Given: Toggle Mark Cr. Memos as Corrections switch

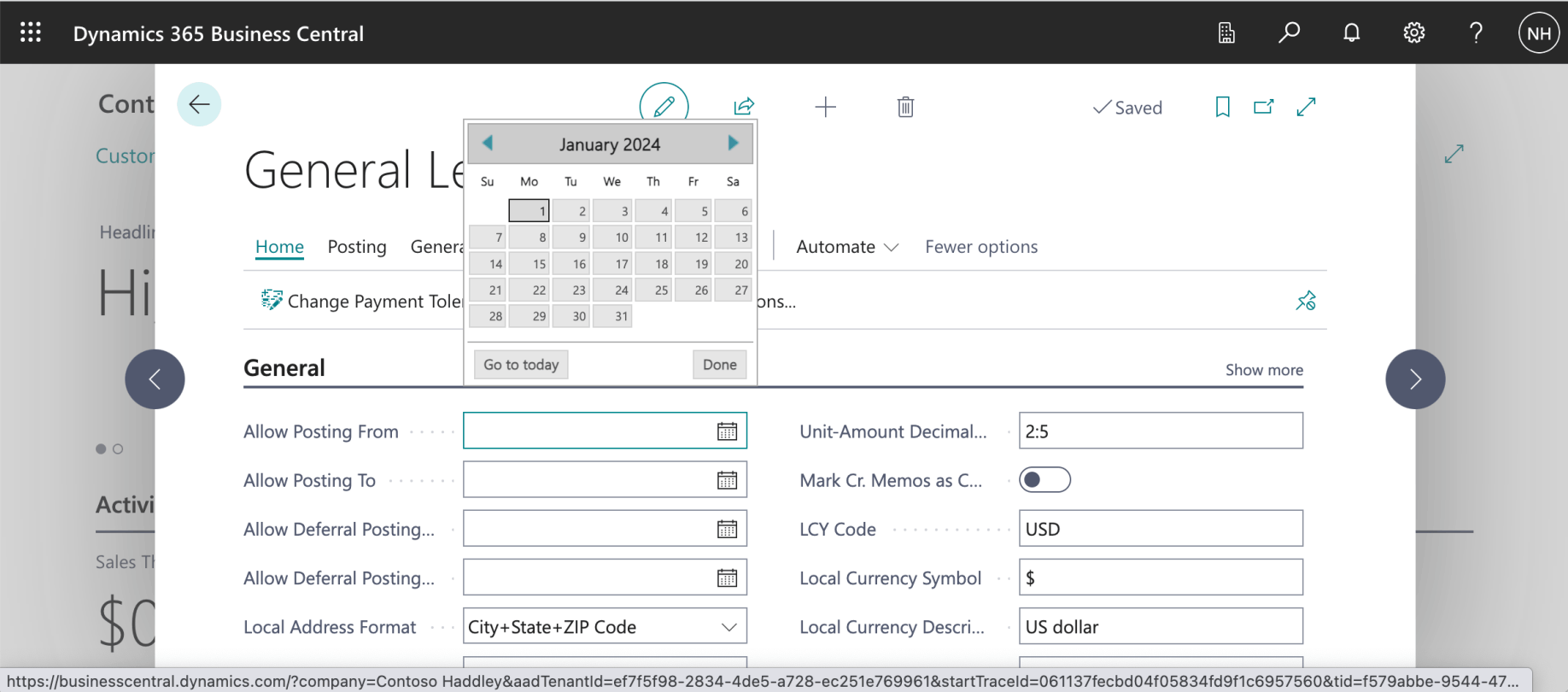Looking at the screenshot, I should tap(1044, 480).
